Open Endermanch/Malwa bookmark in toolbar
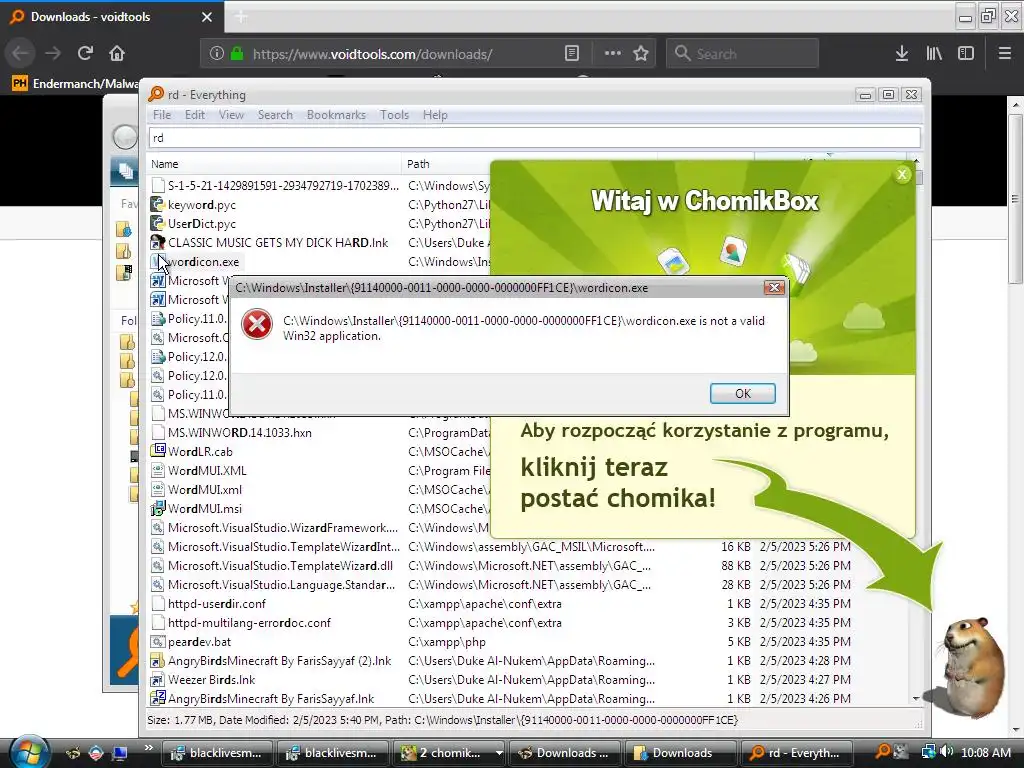 pos(75,83)
